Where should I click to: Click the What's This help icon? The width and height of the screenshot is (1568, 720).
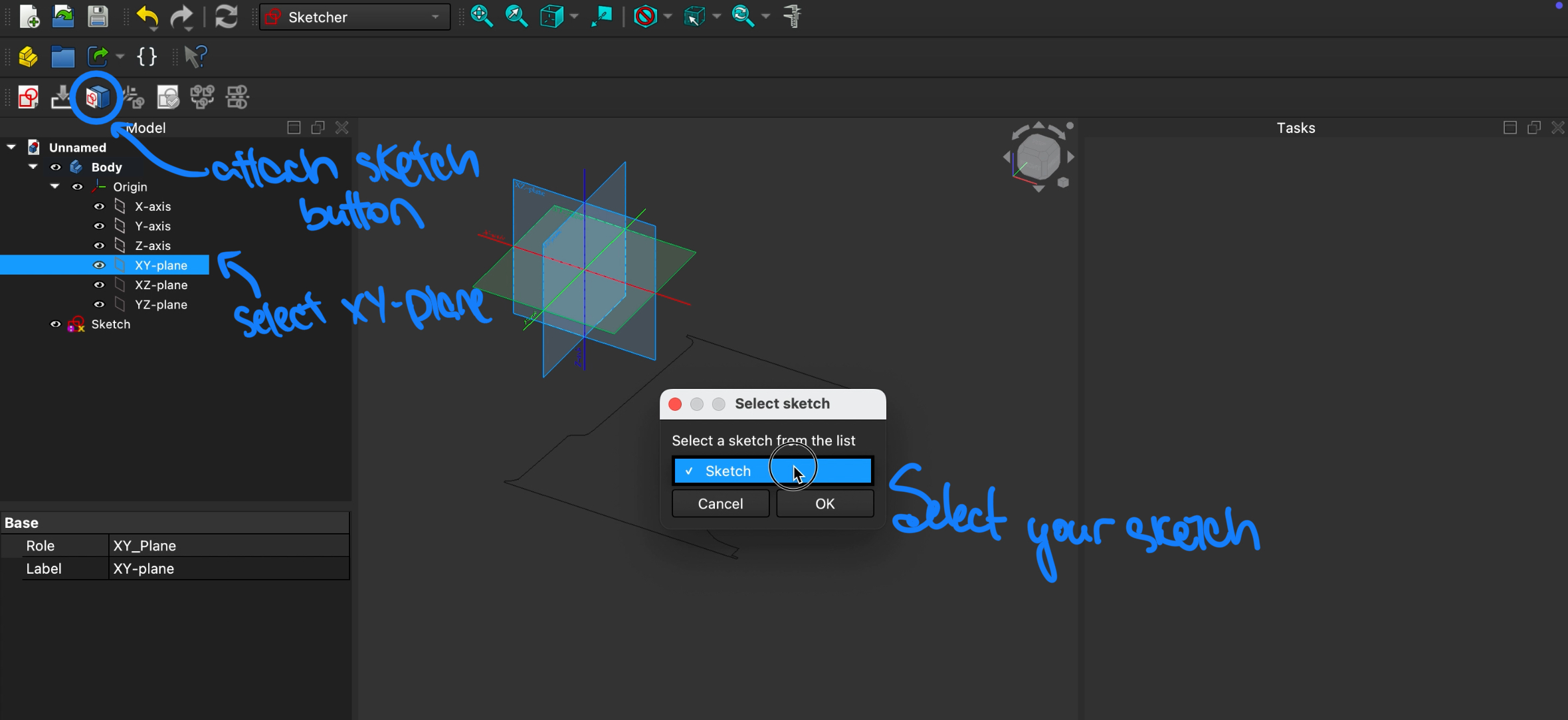pyautogui.click(x=195, y=57)
